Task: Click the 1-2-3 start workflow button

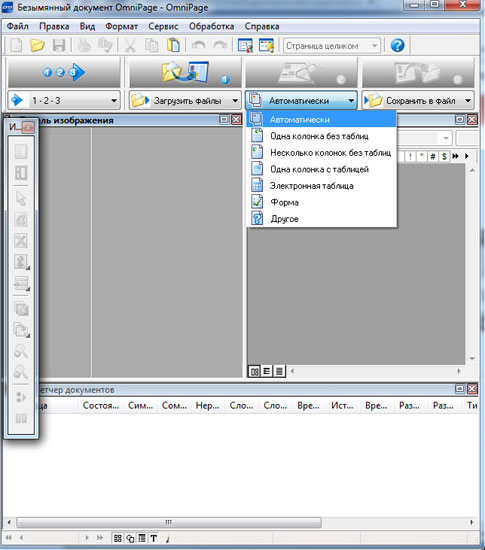Action: coord(64,73)
